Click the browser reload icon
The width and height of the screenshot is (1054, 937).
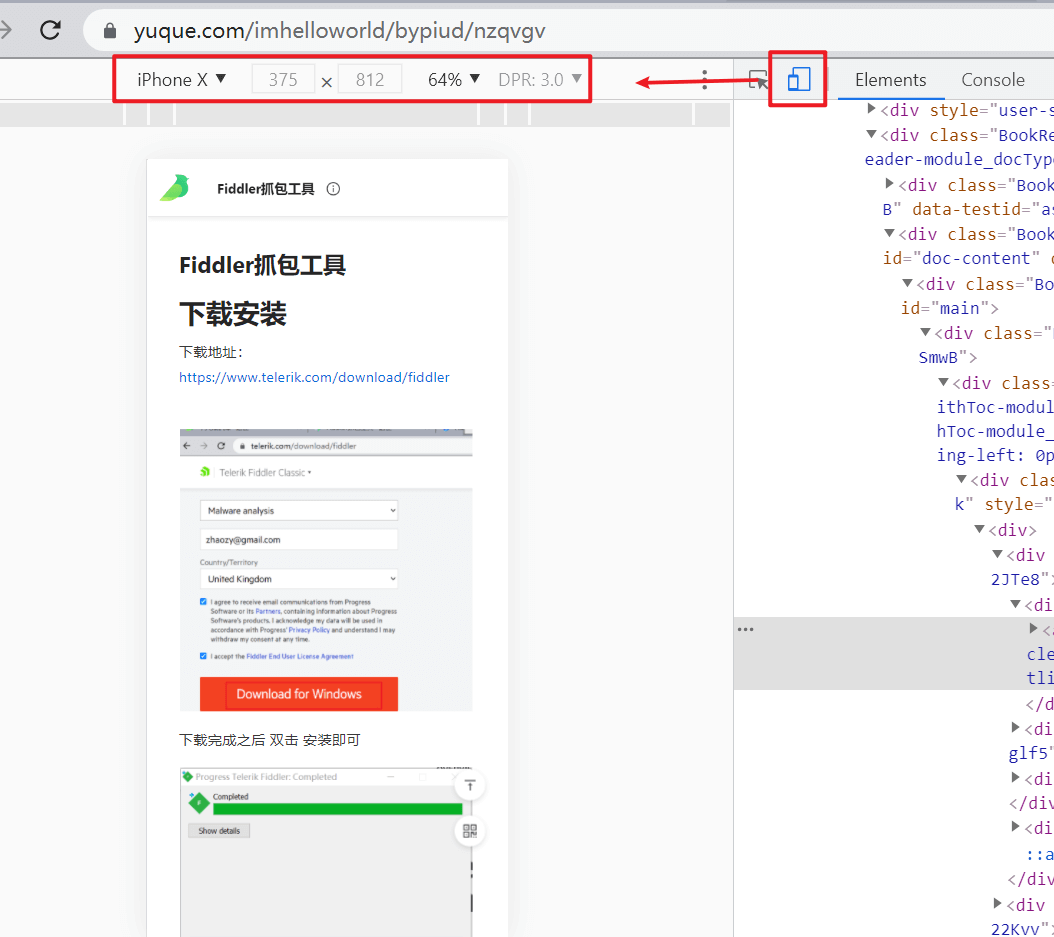coord(50,30)
